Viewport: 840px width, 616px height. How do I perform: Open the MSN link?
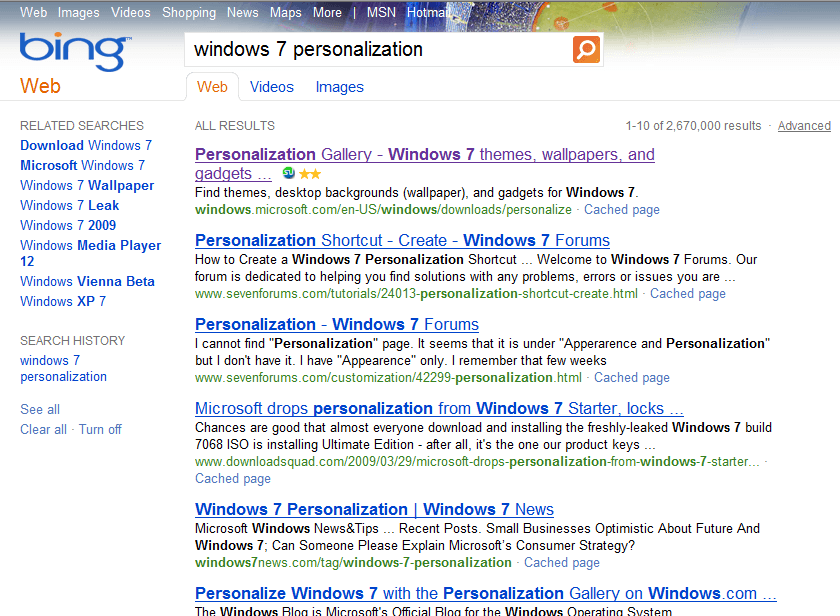(381, 12)
